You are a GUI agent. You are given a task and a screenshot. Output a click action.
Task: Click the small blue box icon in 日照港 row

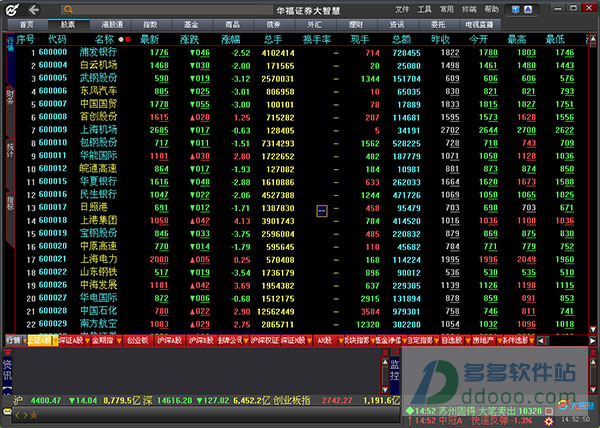coord(322,210)
